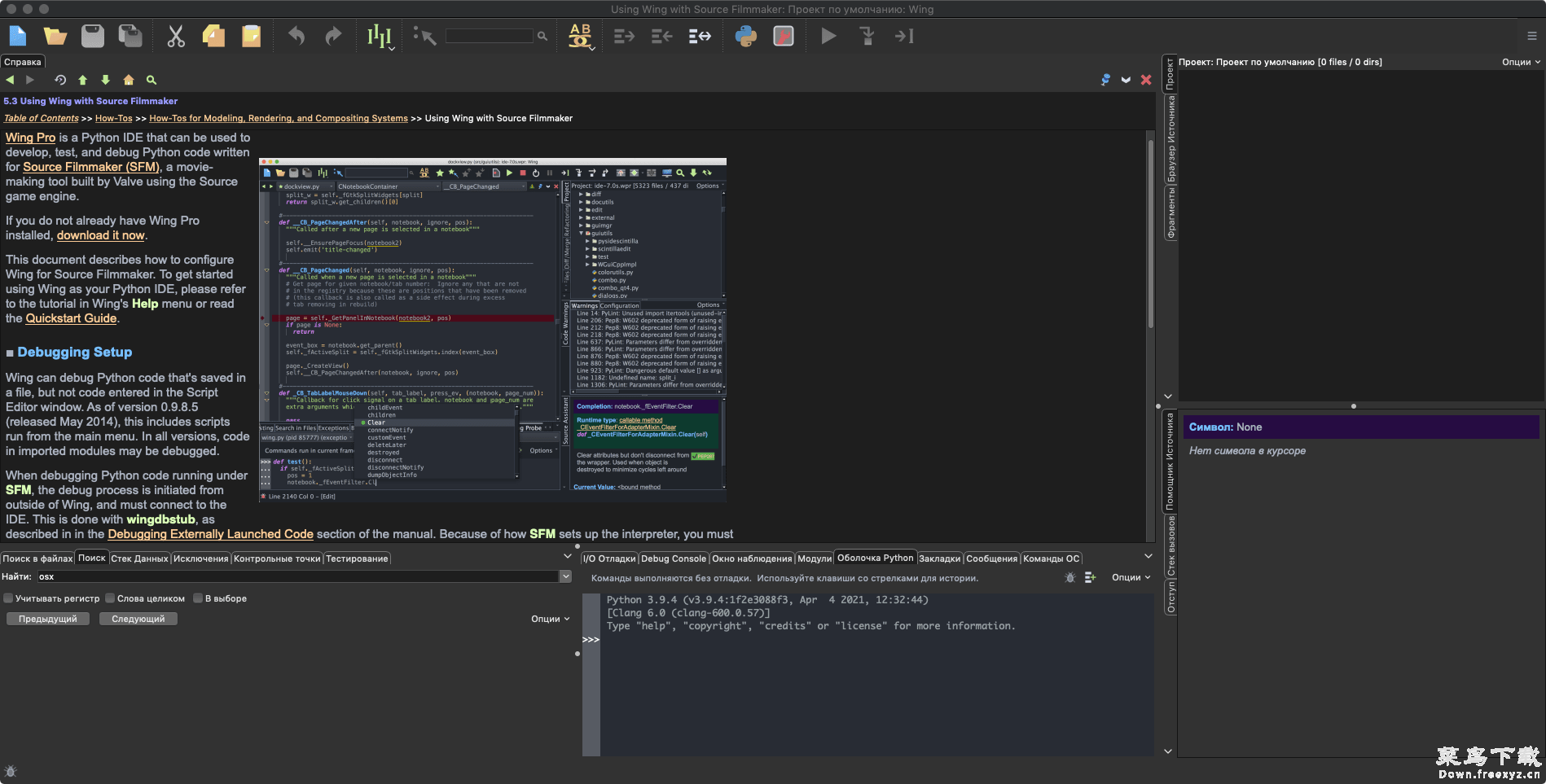This screenshot has width=1546, height=784.
Task: Close help document with red X
Action: coord(1146,80)
